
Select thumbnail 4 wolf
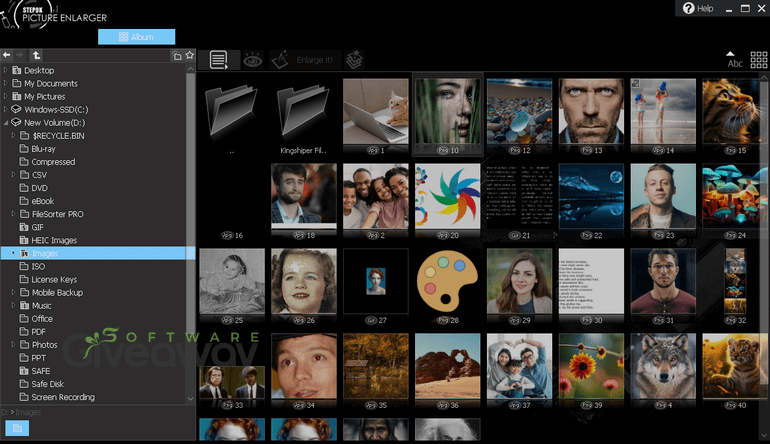pos(663,366)
